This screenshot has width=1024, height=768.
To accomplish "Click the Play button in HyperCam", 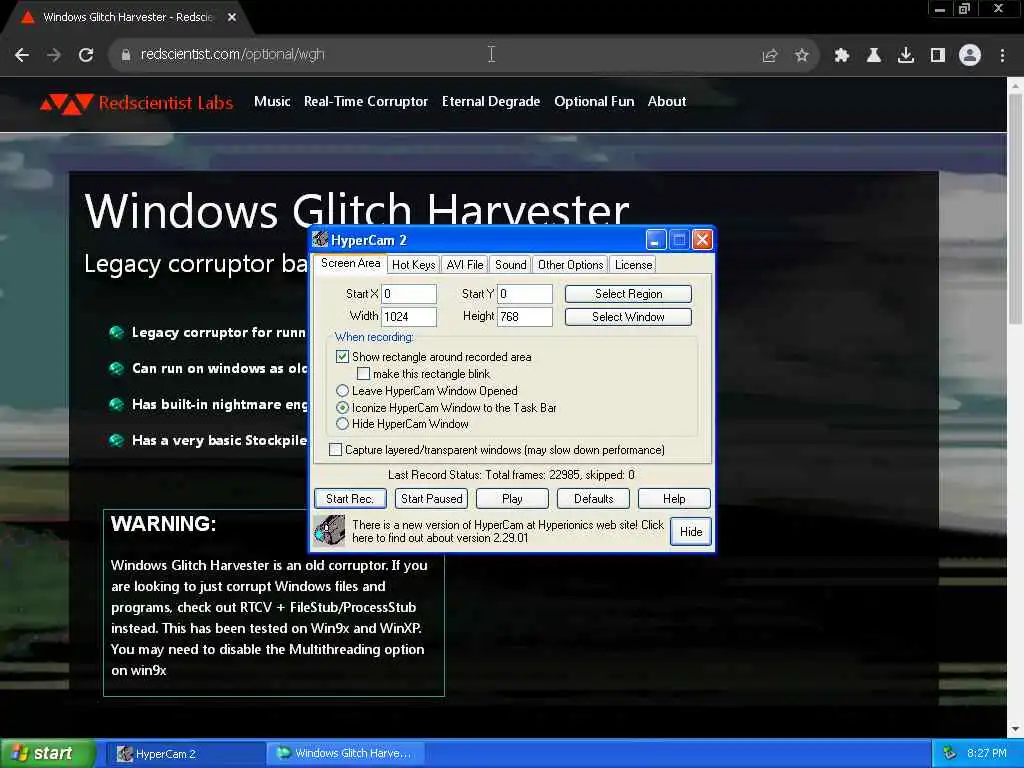I will pyautogui.click(x=512, y=498).
